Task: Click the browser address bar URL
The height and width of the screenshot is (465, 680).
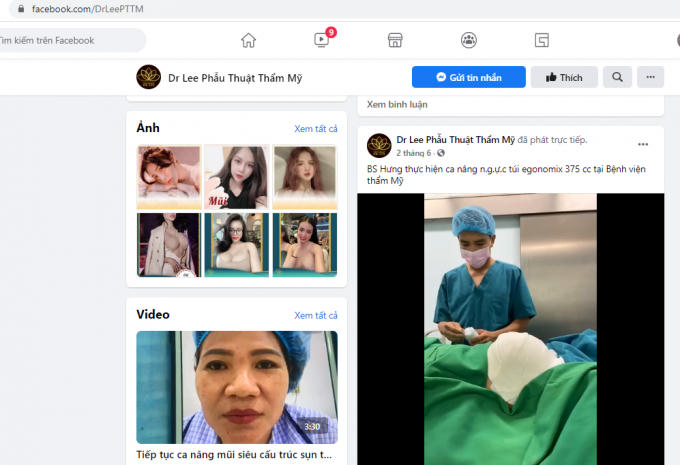Action: pos(90,8)
